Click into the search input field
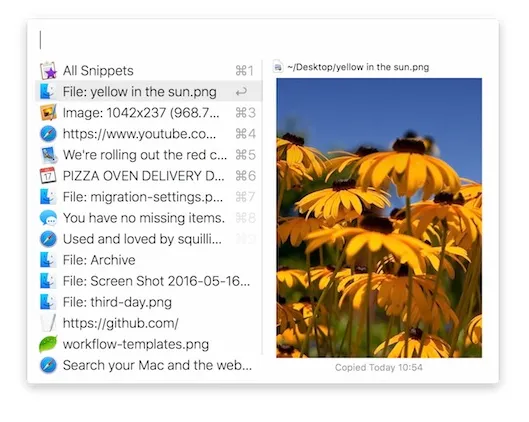The width and height of the screenshot is (529, 422). pyautogui.click(x=263, y=40)
